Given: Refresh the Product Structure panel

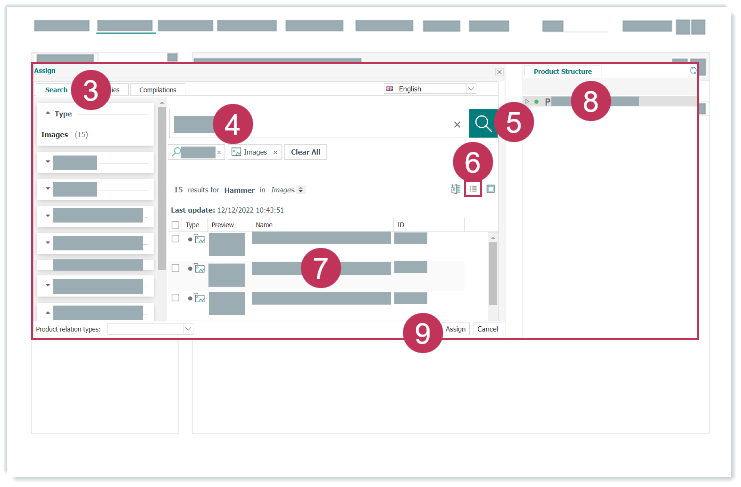Looking at the screenshot, I should [693, 72].
